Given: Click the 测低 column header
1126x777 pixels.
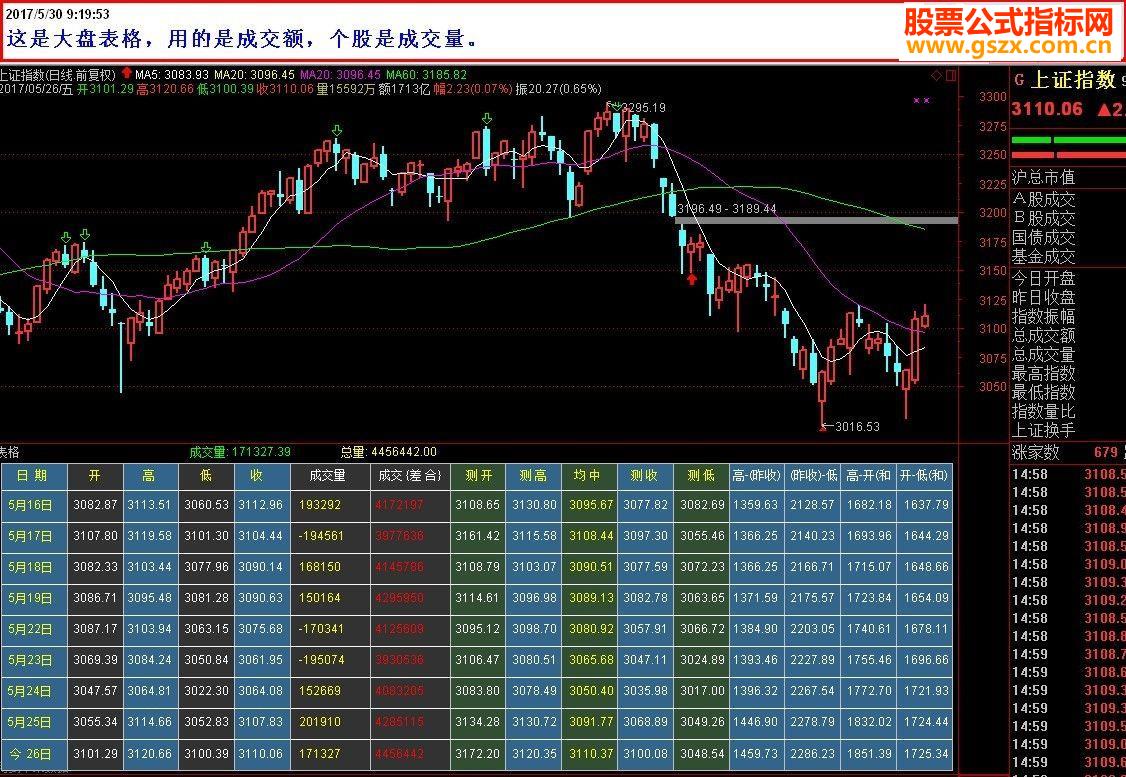Looking at the screenshot, I should coord(702,476).
